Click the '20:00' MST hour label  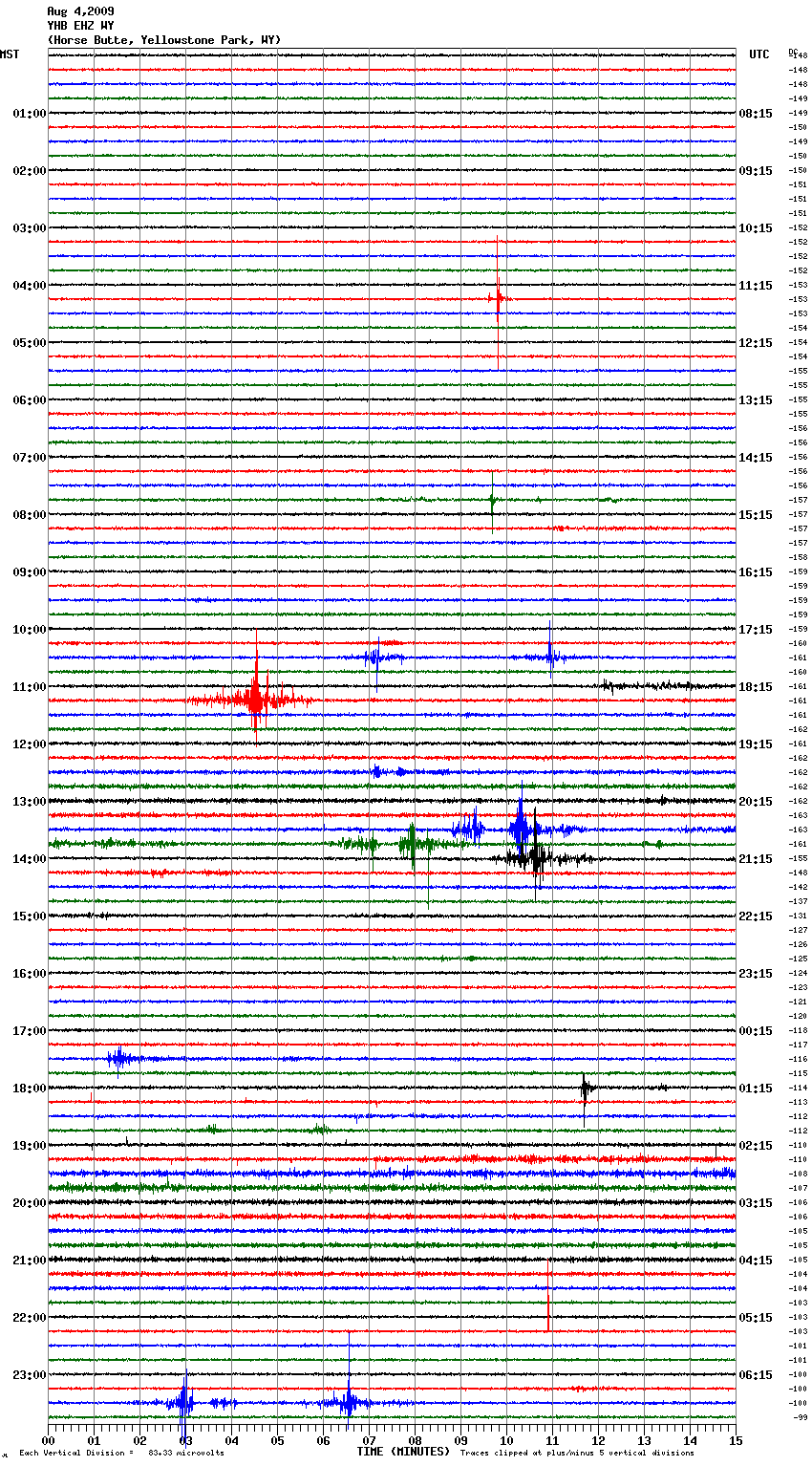click(29, 1203)
